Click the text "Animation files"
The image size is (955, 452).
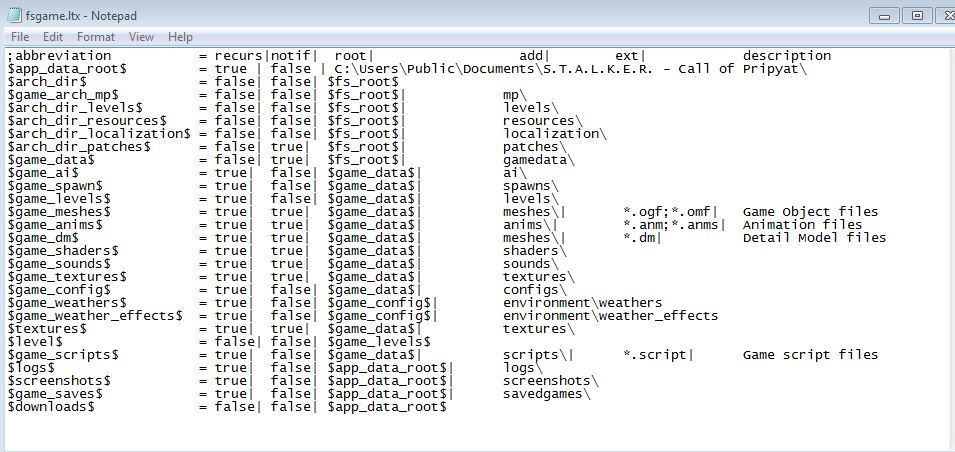click(x=803, y=225)
